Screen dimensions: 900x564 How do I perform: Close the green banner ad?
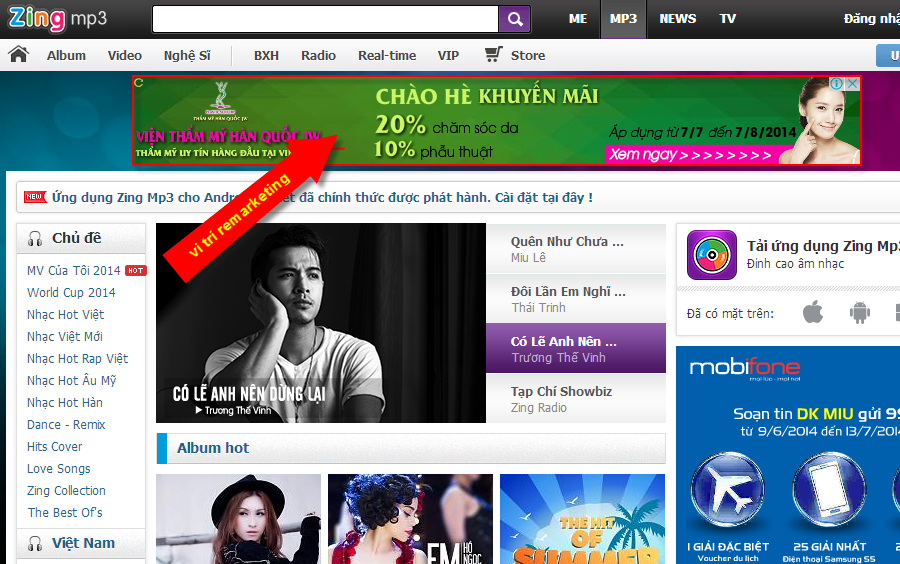tap(853, 83)
